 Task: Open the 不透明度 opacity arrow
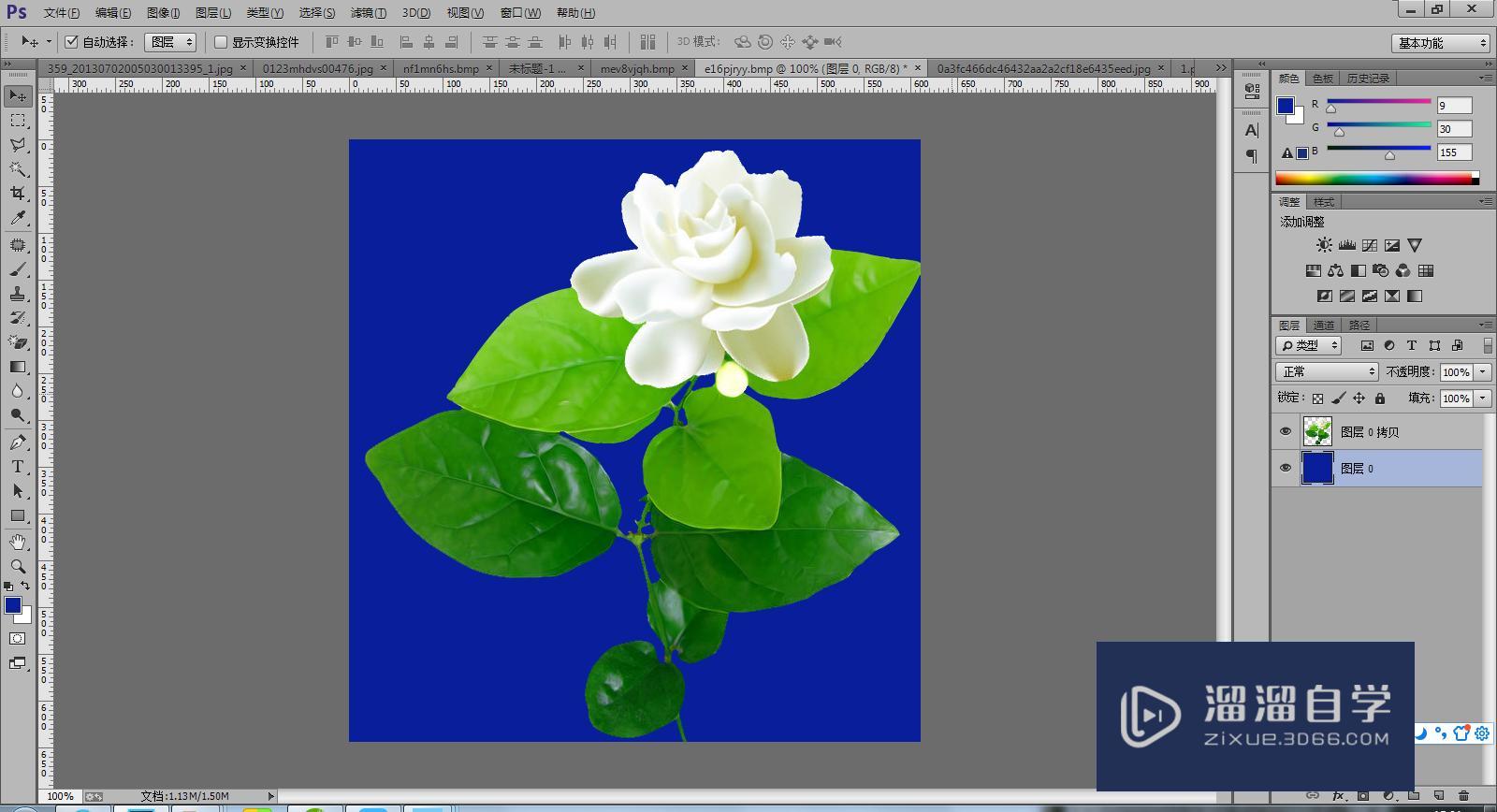(1483, 372)
